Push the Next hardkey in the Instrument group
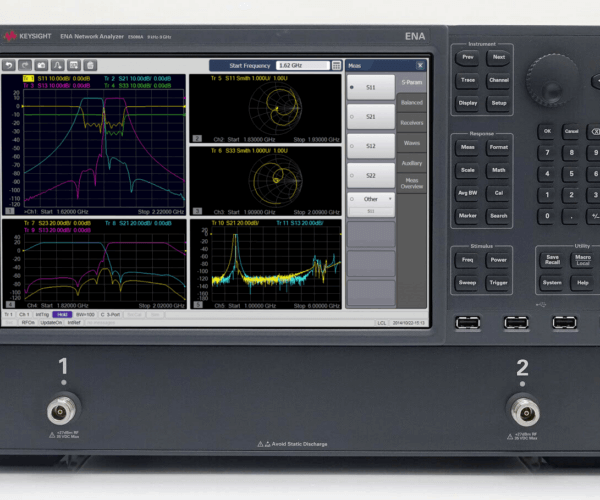The height and width of the screenshot is (500, 600). tap(499, 57)
